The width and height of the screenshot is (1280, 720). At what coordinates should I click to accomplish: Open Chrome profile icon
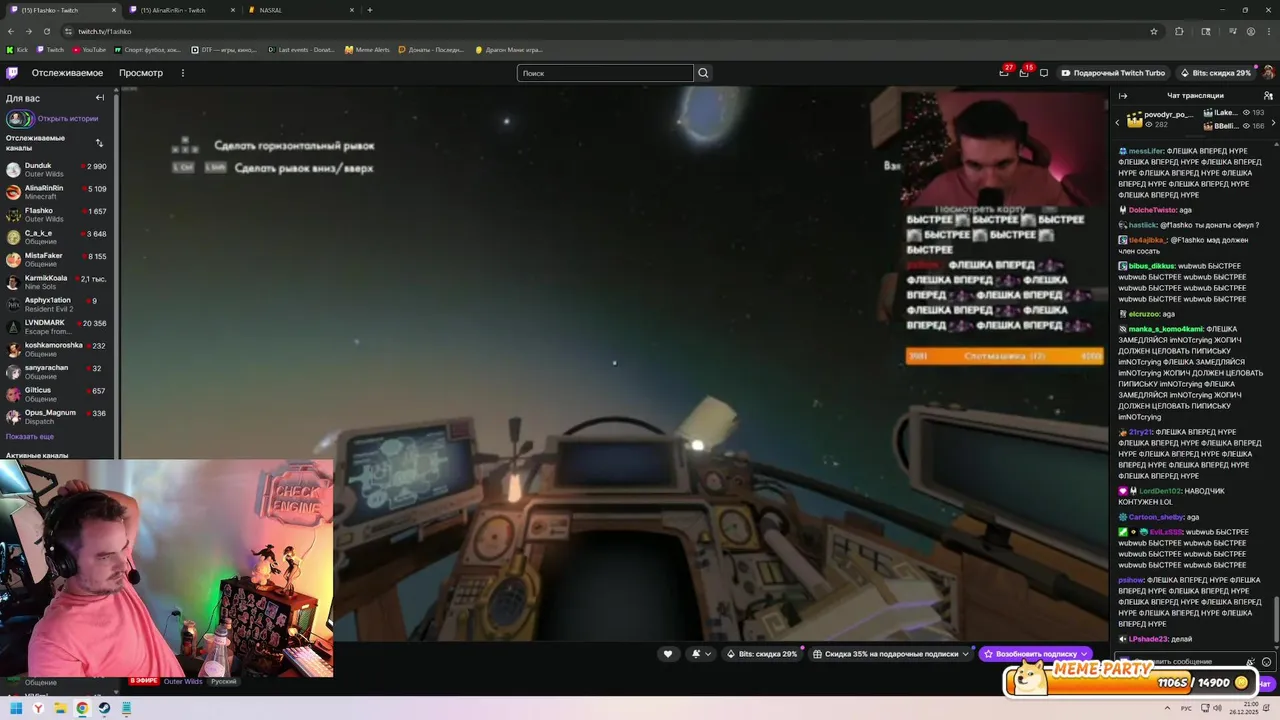pyautogui.click(x=1250, y=31)
